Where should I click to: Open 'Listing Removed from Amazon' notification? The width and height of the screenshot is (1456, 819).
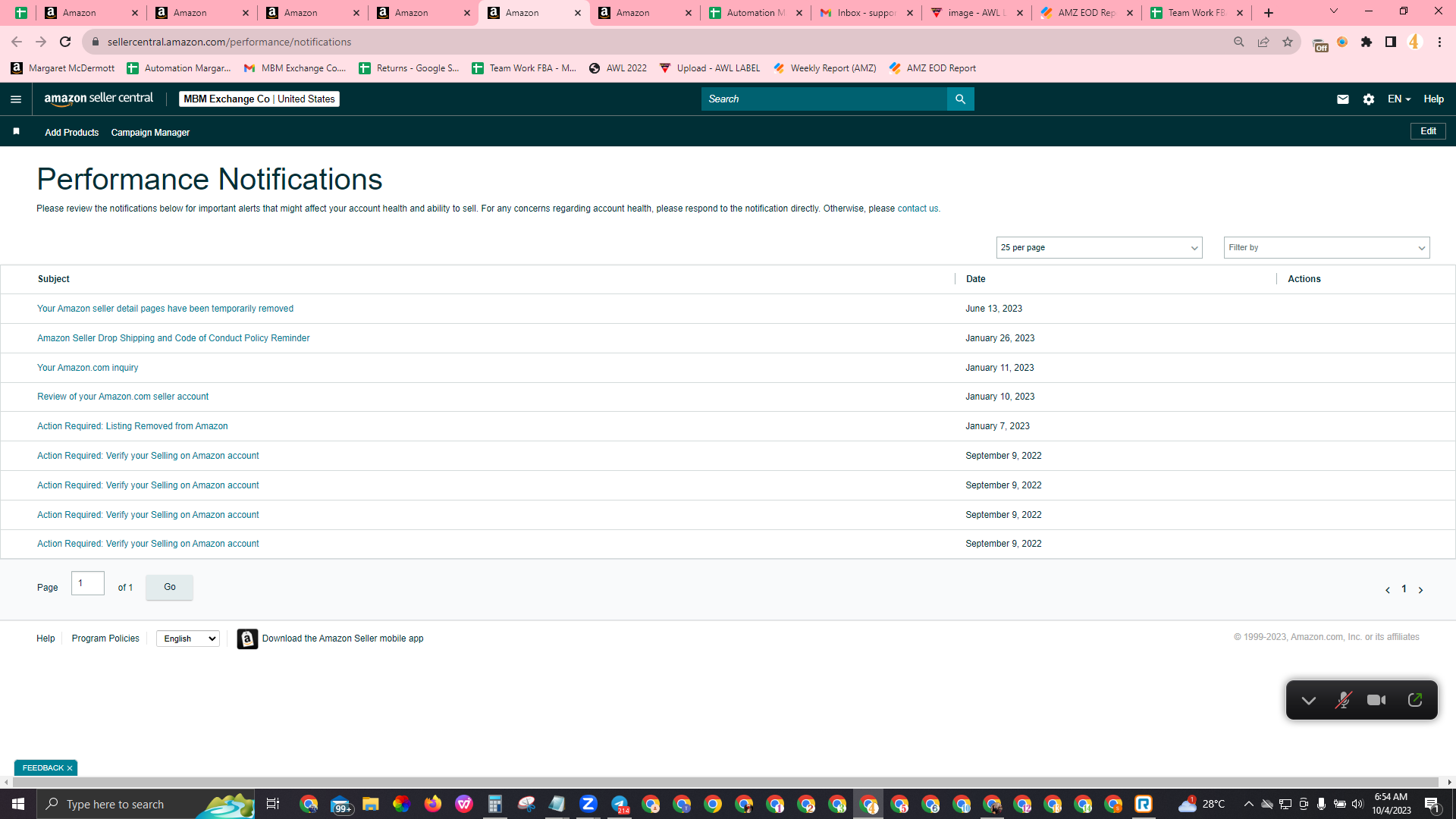click(x=133, y=426)
